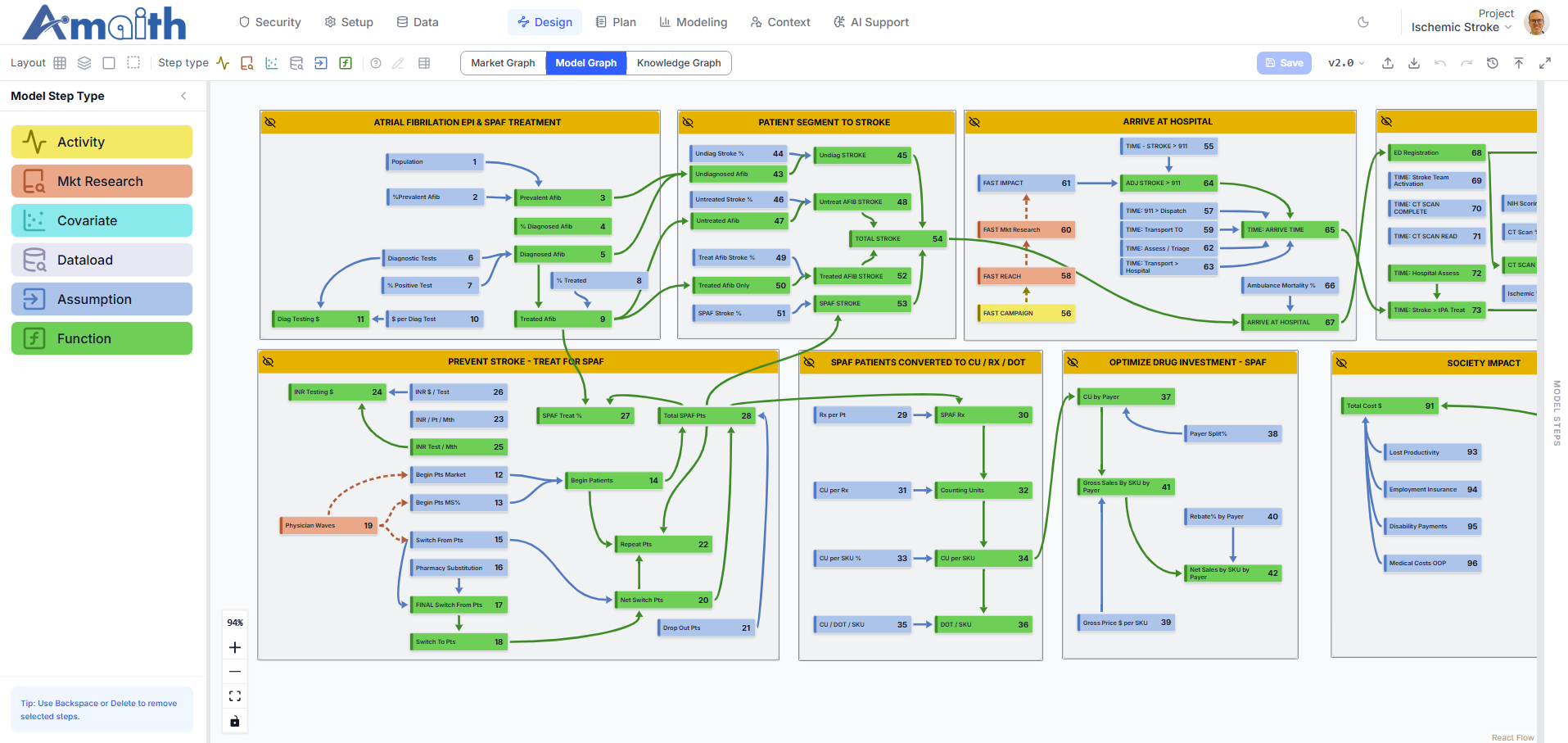The height and width of the screenshot is (743, 1568).
Task: Open the Data menu
Action: 418,22
